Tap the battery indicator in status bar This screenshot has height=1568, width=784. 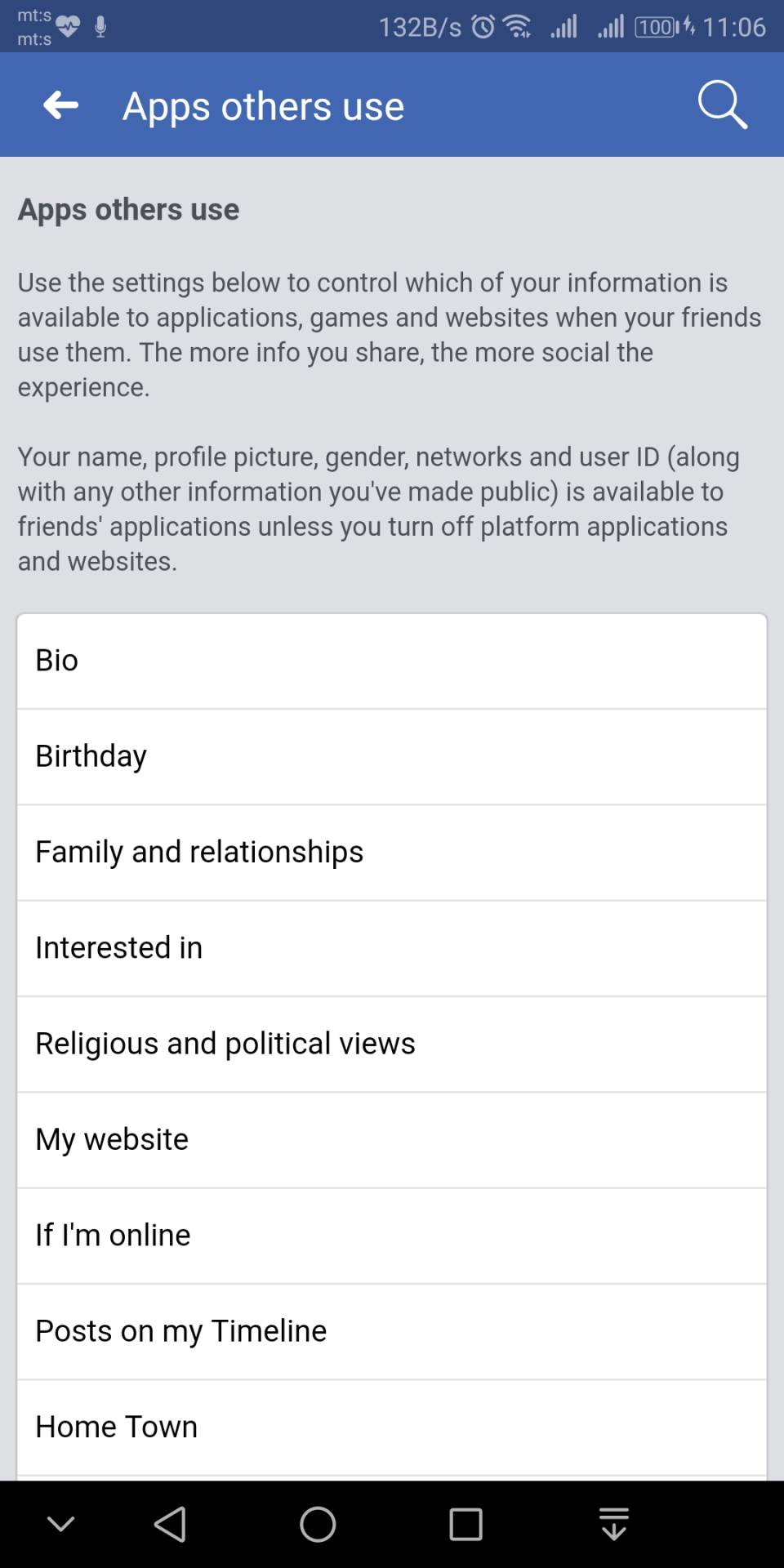pyautogui.click(x=657, y=27)
